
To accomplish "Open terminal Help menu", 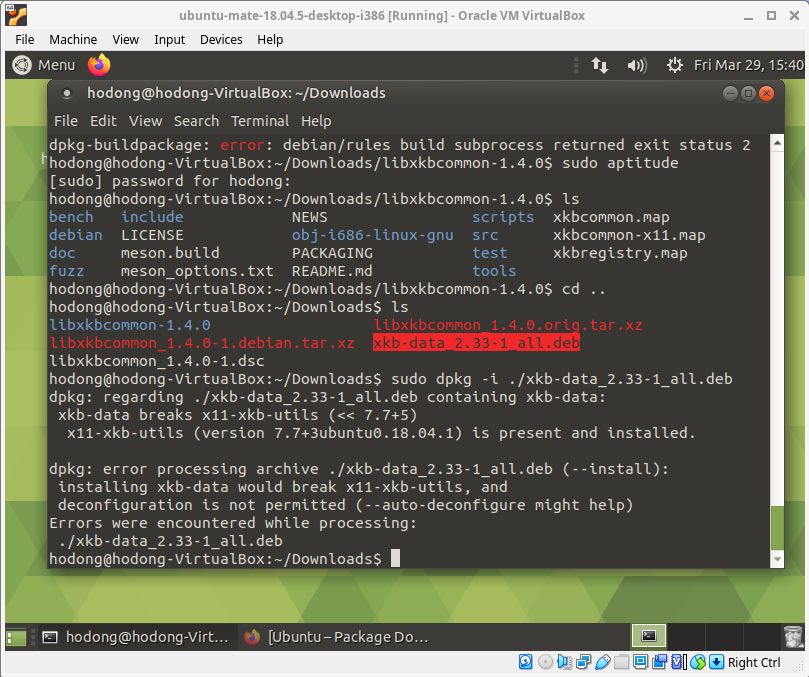I will coord(316,121).
